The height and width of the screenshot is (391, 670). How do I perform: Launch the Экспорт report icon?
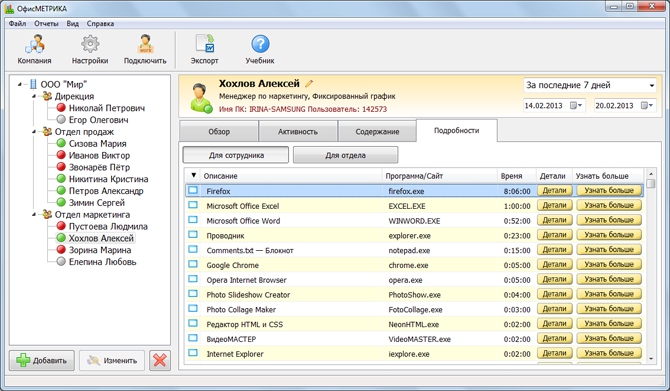205,44
